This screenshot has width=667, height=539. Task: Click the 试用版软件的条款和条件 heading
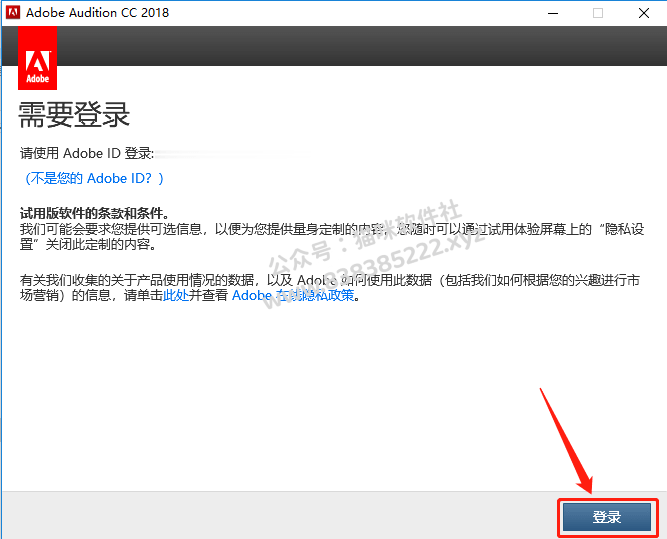94,213
